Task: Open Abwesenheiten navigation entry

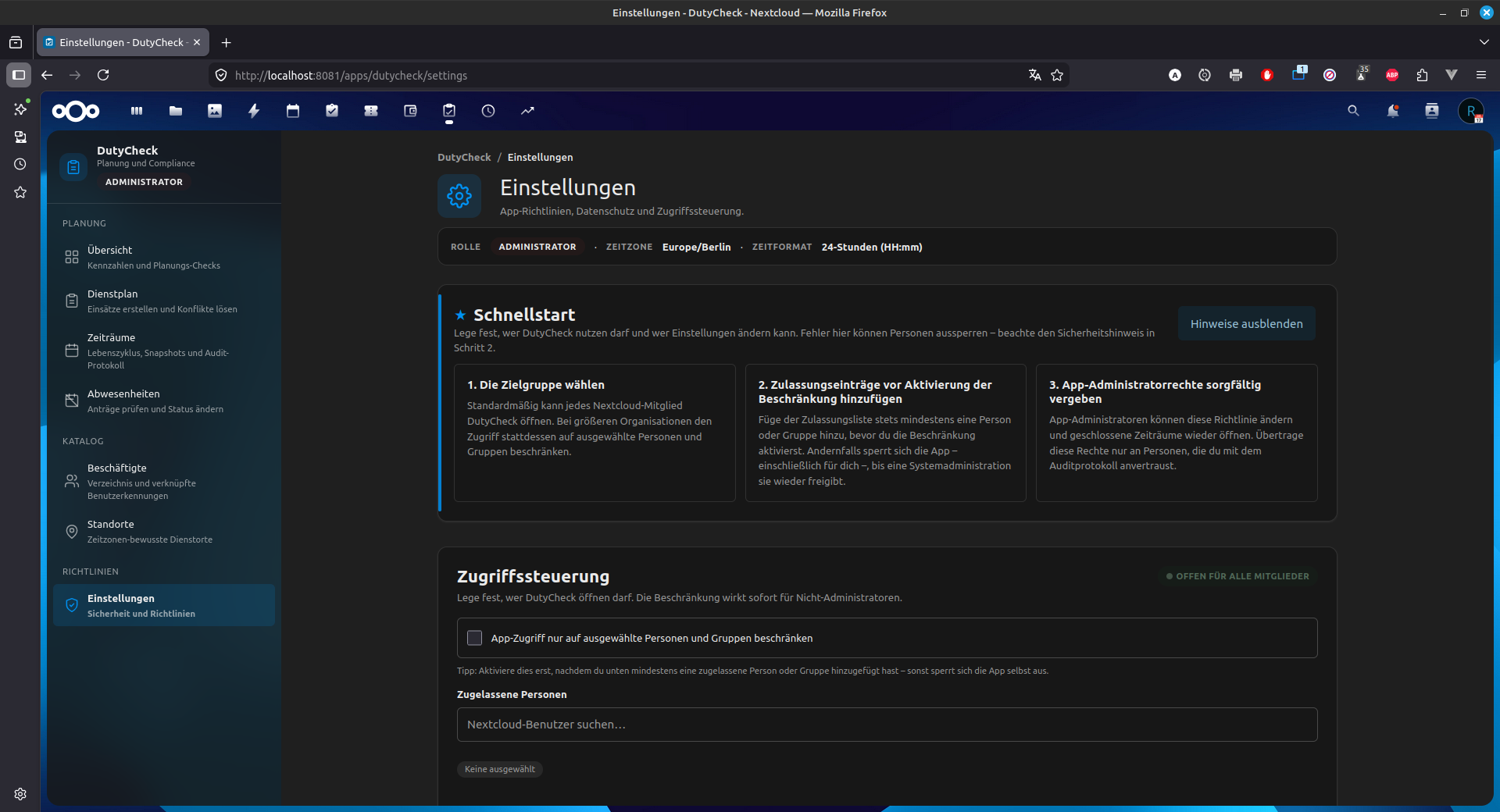Action: coord(164,401)
